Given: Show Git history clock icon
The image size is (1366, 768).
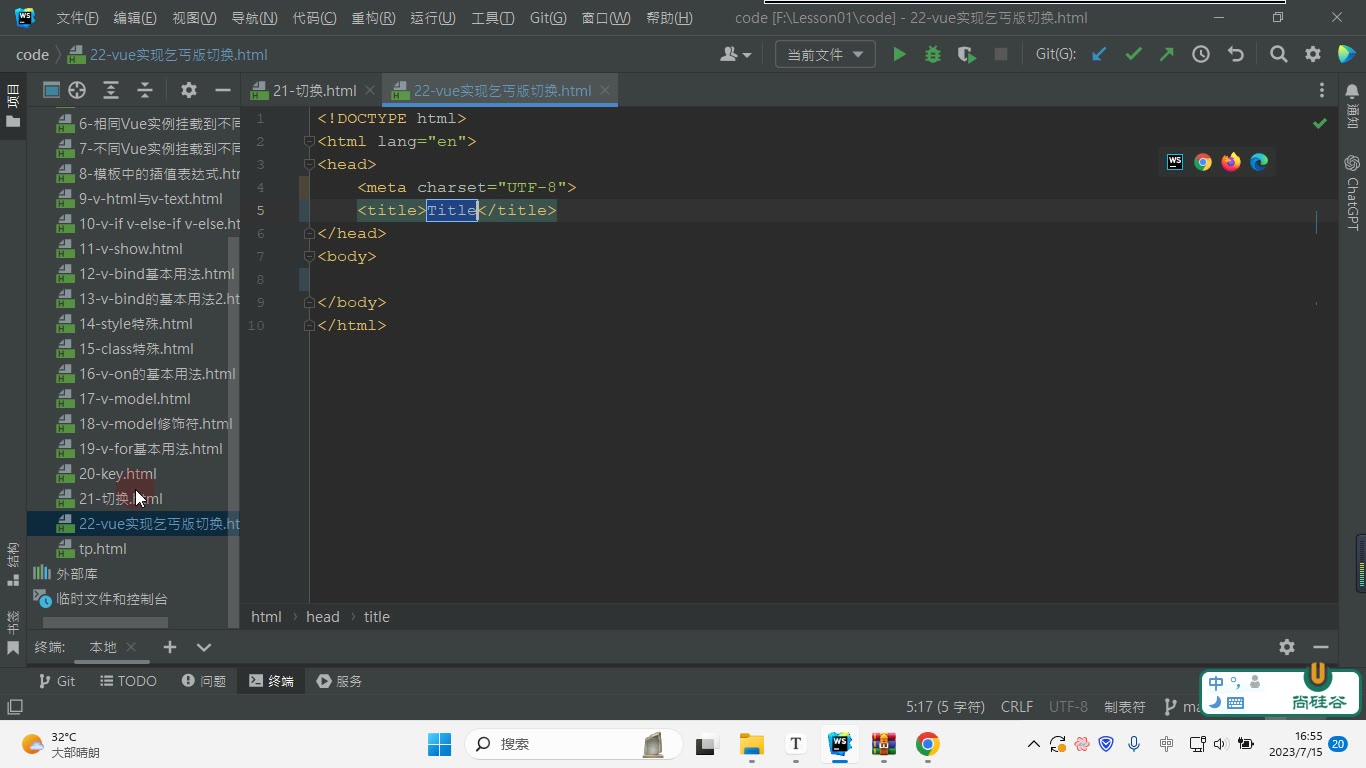Looking at the screenshot, I should [x=1201, y=55].
